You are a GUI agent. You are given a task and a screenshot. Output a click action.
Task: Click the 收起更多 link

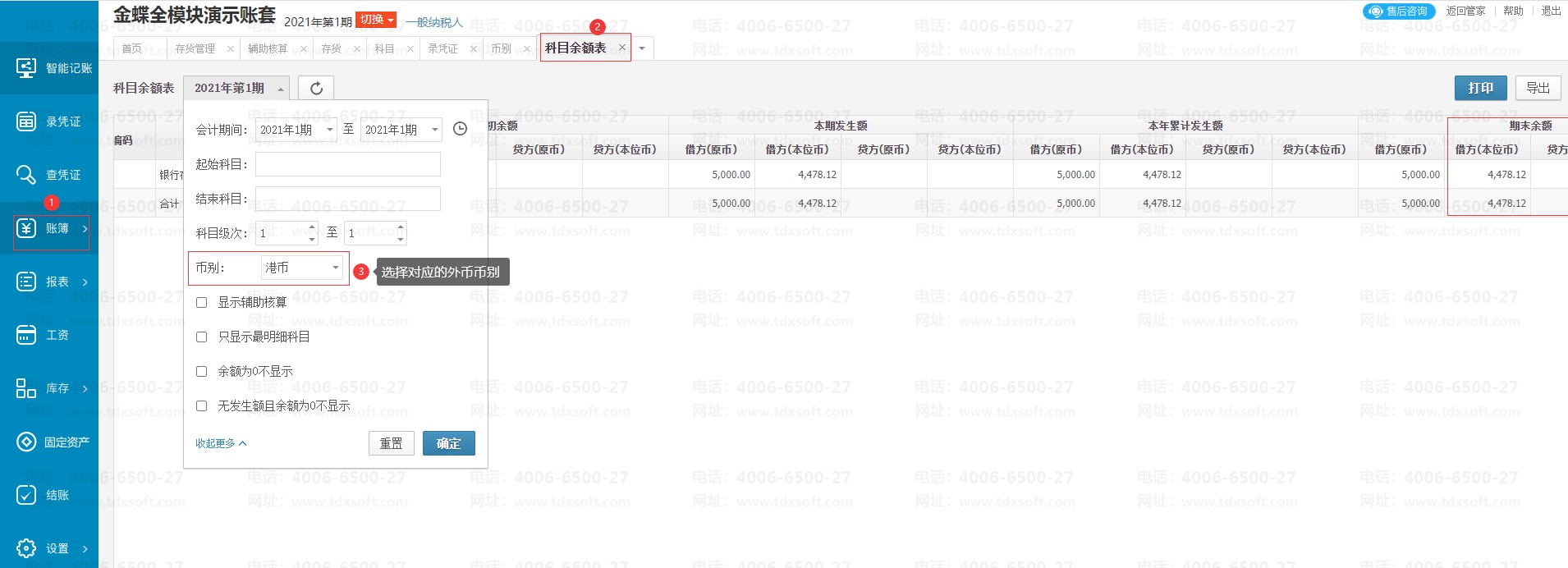click(220, 443)
